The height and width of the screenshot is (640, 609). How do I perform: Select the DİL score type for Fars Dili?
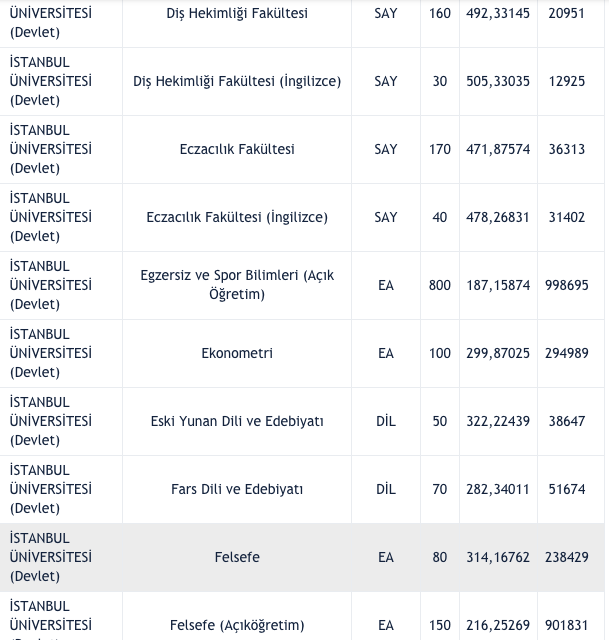[386, 489]
